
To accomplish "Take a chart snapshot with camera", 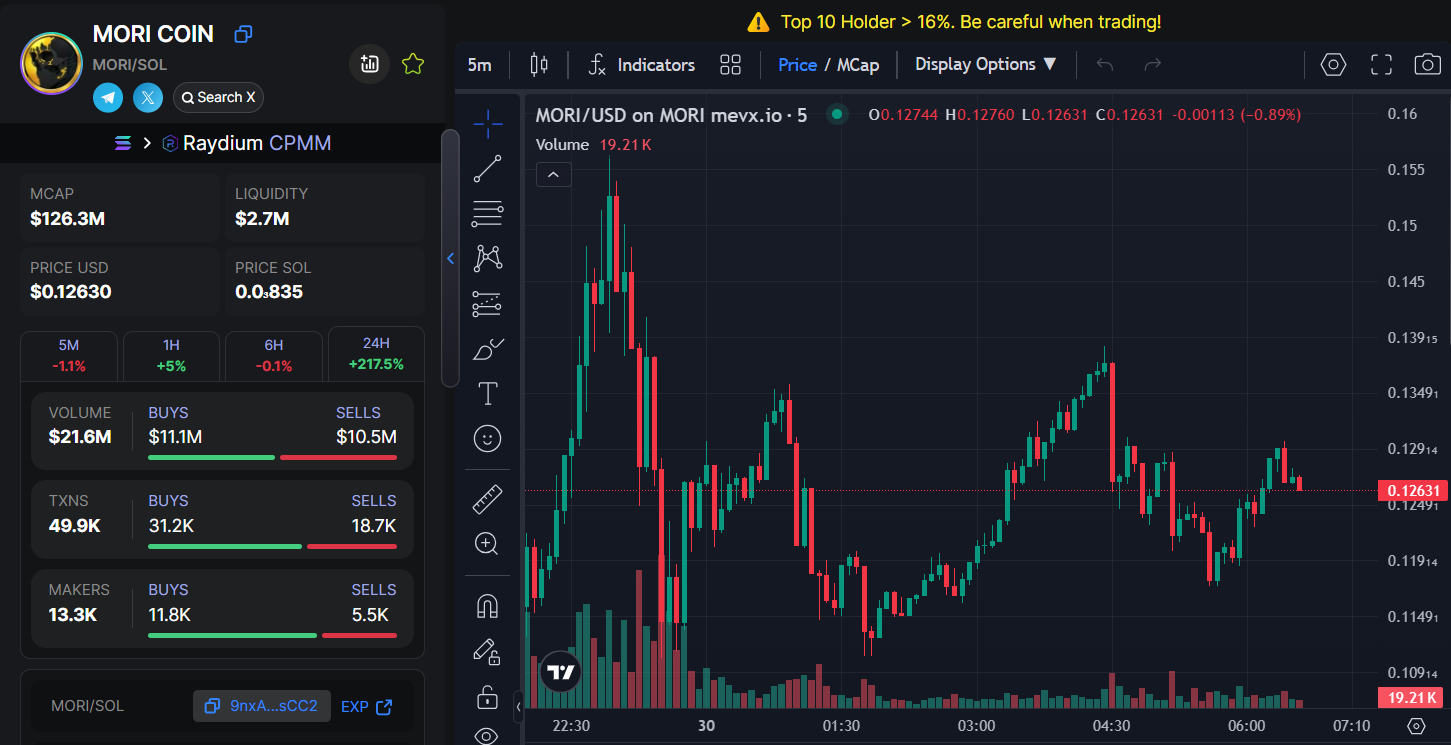I will (x=1427, y=65).
